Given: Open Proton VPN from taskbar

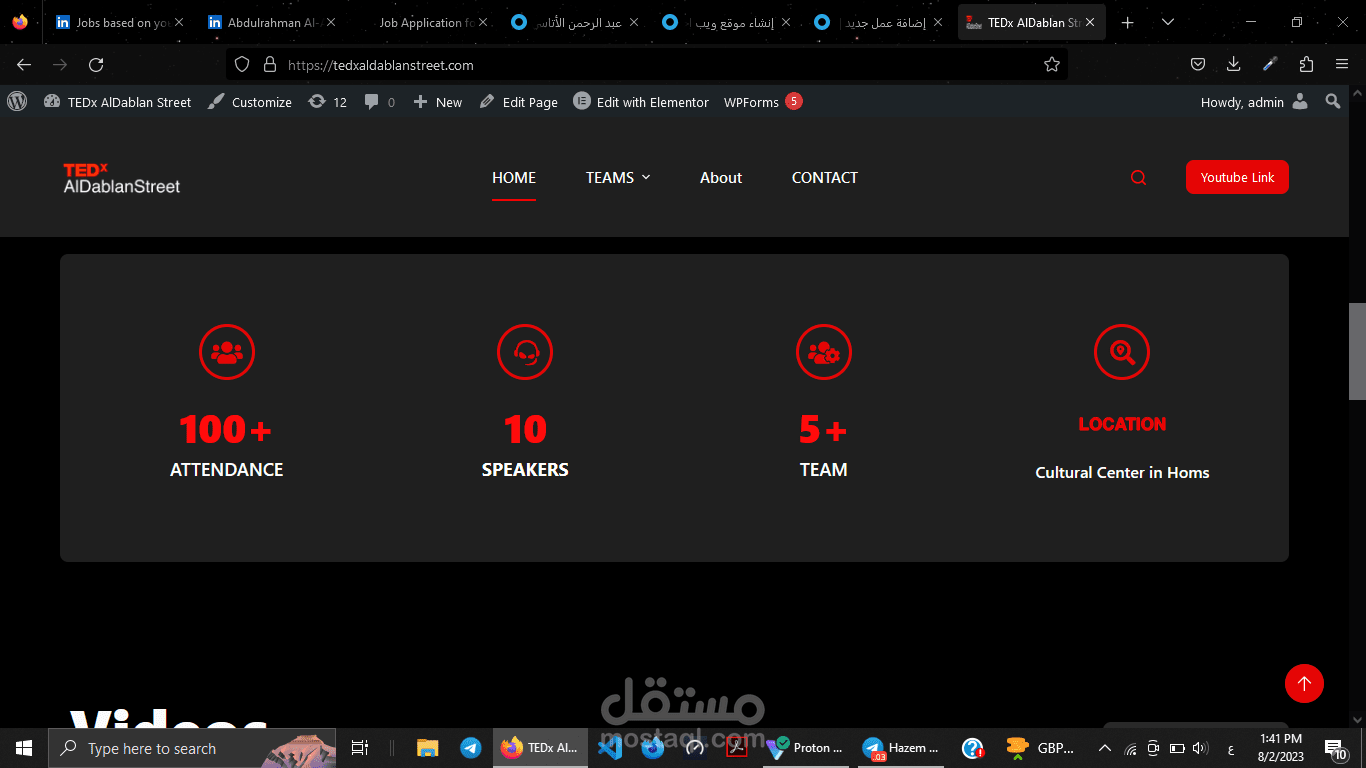Looking at the screenshot, I should click(x=806, y=748).
